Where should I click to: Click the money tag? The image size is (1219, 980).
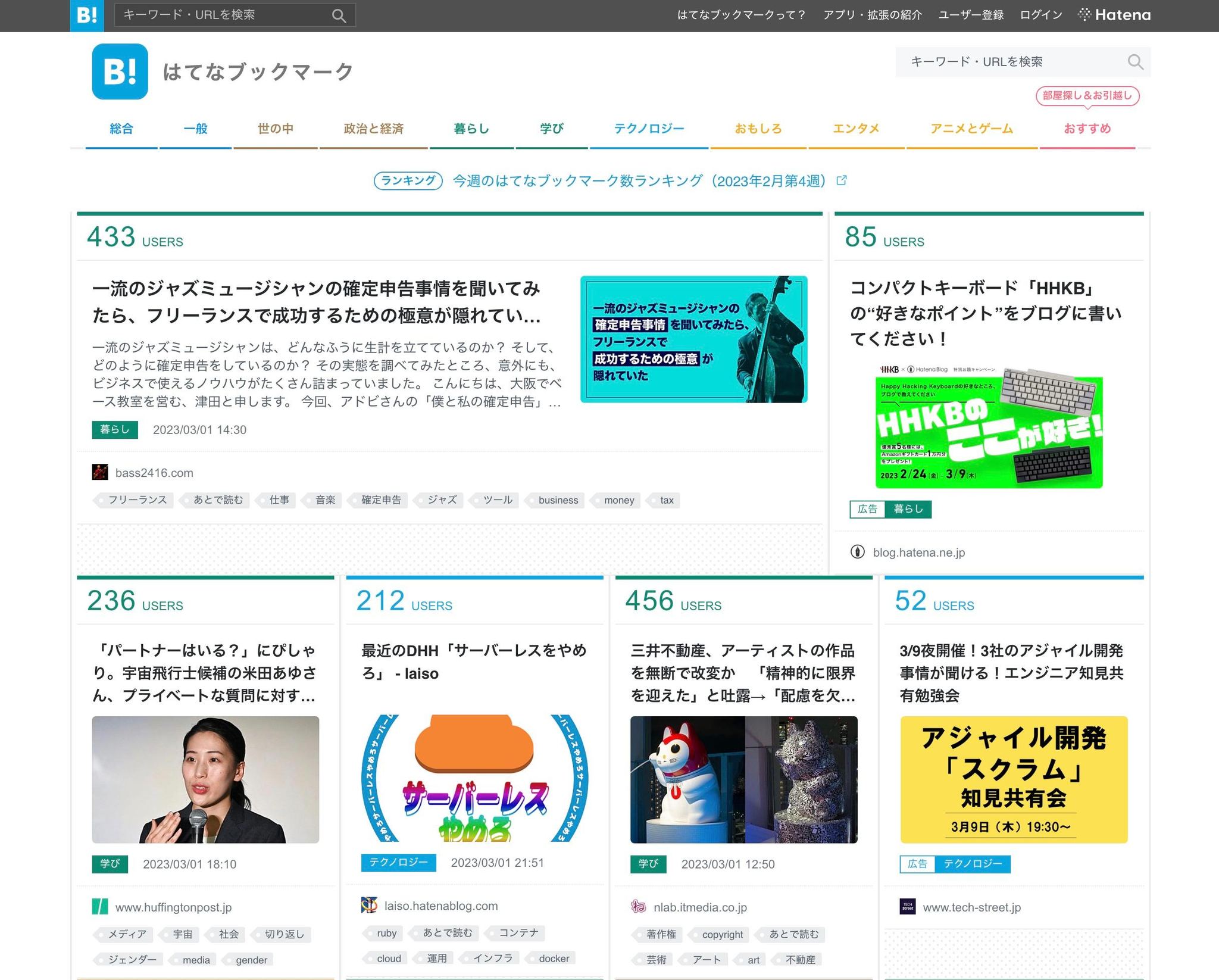coord(617,500)
